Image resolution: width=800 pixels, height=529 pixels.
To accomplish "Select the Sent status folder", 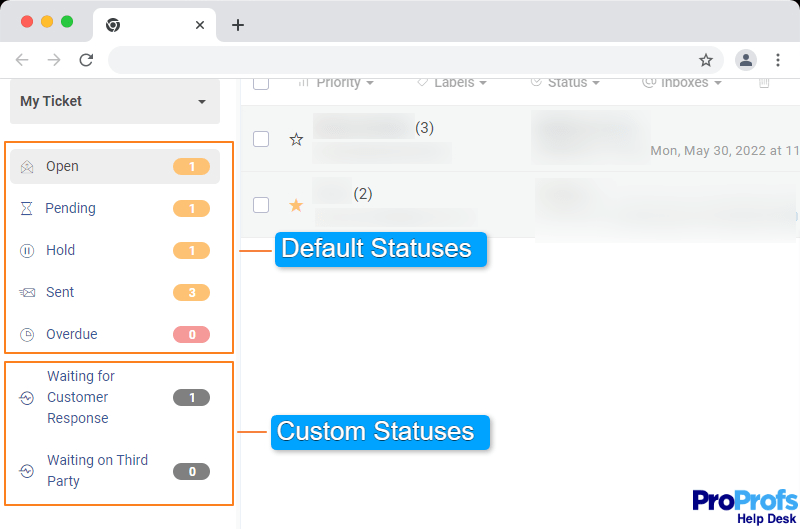I will [115, 292].
